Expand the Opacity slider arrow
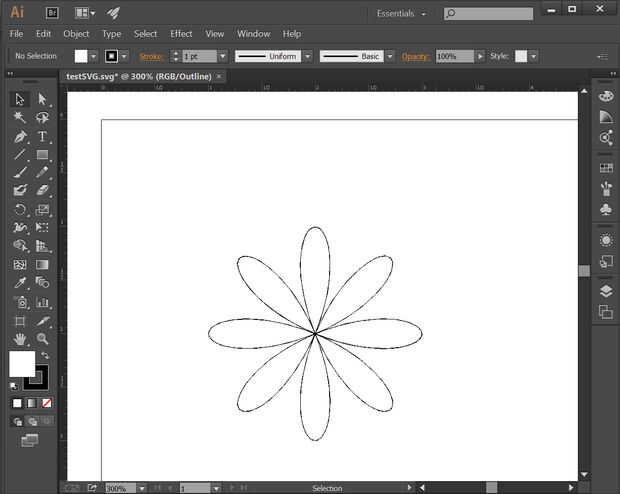Screen dimensions: 620x494 pyautogui.click(x=480, y=56)
